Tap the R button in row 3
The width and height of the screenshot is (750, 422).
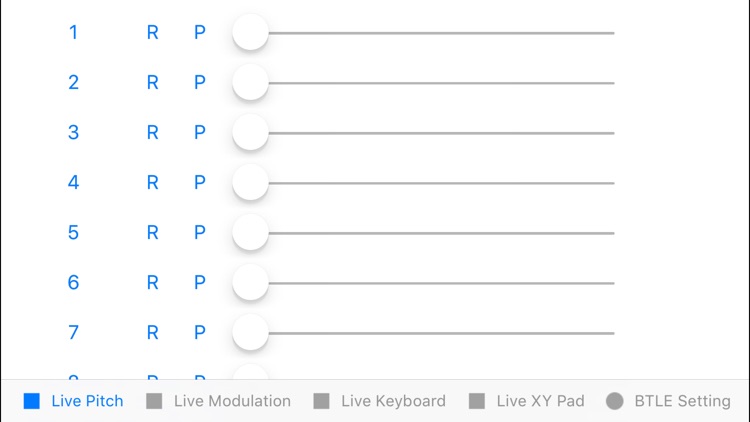(x=153, y=133)
